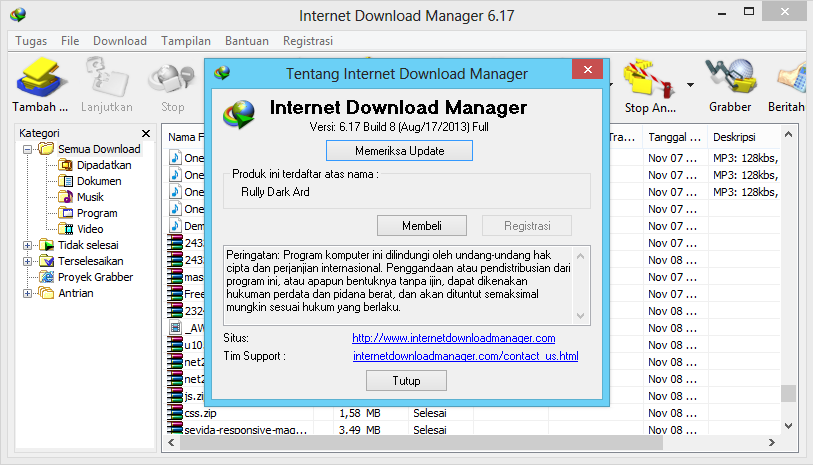
Task: Open the Tampilan menu
Action: pos(186,41)
